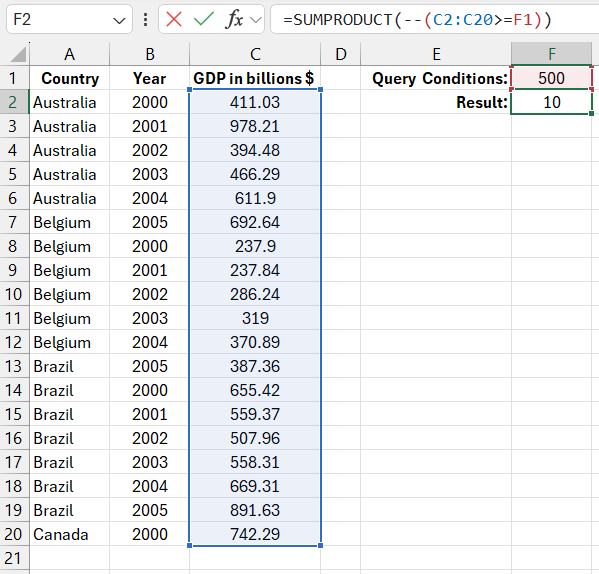Screen dimensions: 599x574
Task: Select the GDP cell 611.9
Action: 255,198
